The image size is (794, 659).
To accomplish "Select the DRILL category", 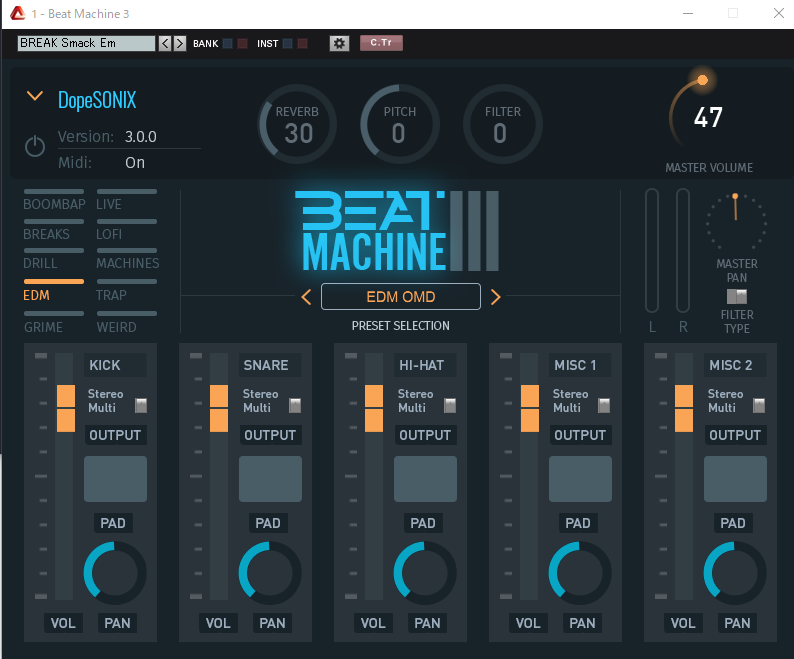I will tap(54, 259).
